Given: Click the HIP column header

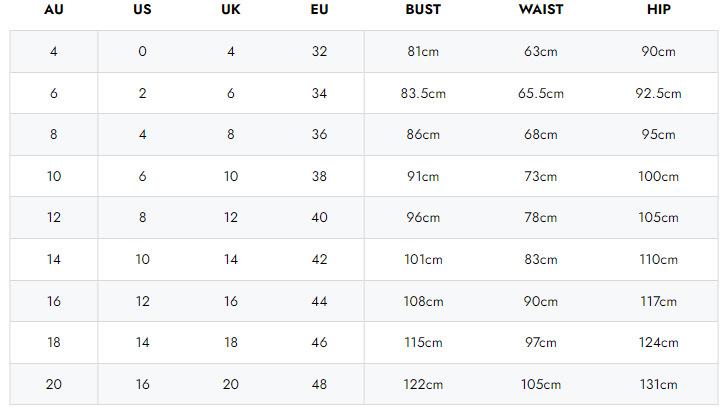Looking at the screenshot, I should point(659,10).
